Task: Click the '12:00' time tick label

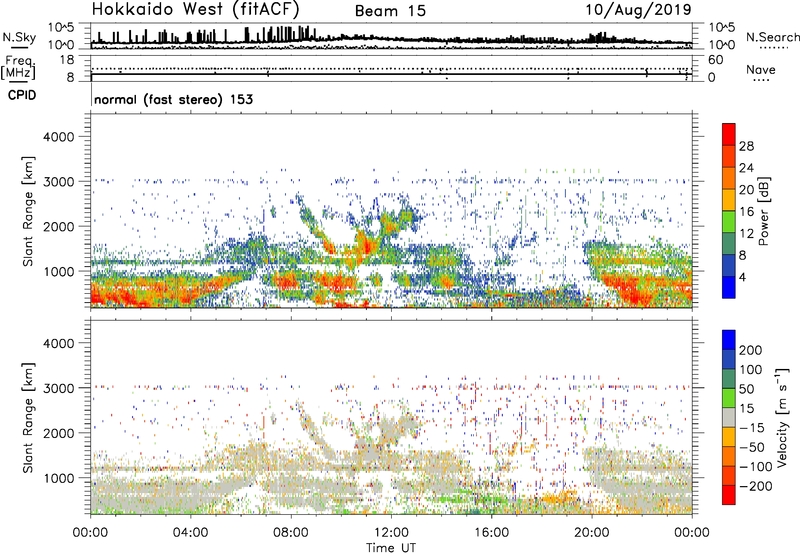Action: click(x=391, y=533)
